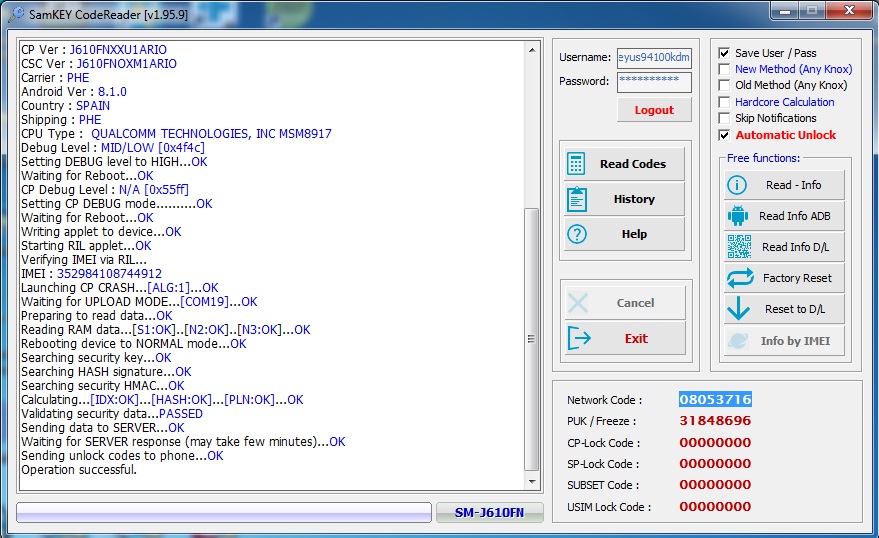Click in the Username field
The height and width of the screenshot is (538, 879).
pos(654,58)
